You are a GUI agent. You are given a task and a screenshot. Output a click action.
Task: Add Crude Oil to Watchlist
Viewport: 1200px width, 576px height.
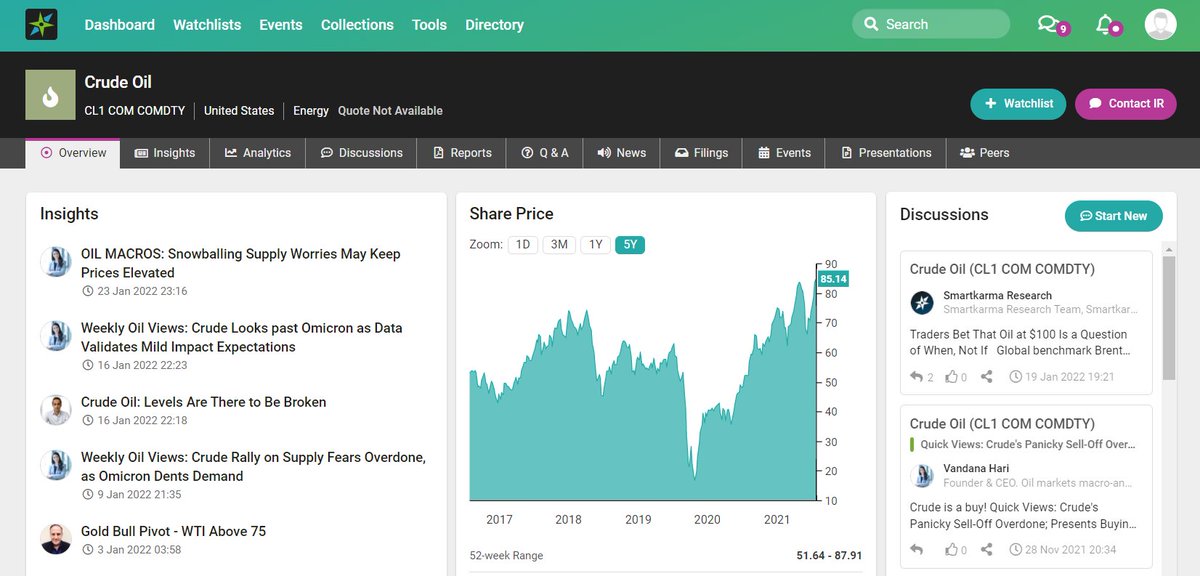tap(1019, 103)
